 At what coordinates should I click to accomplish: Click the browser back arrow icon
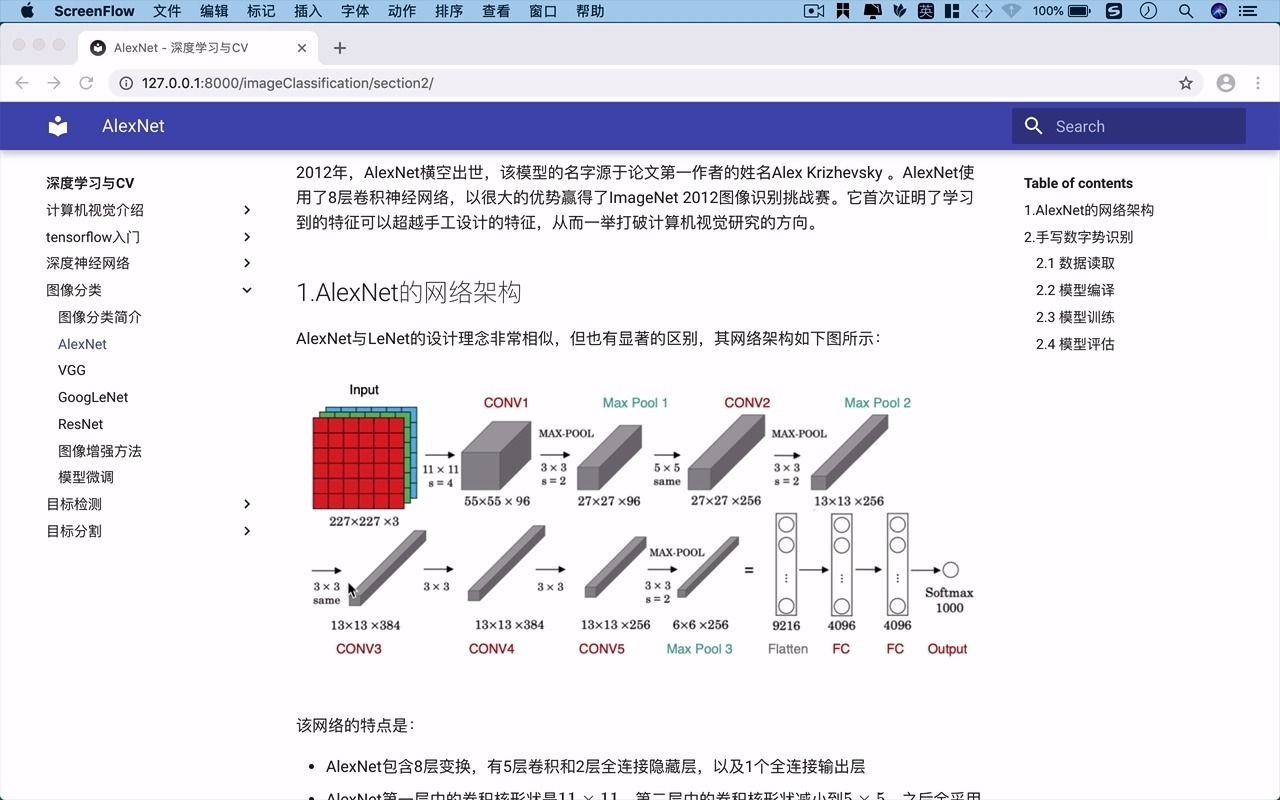tap(22, 83)
